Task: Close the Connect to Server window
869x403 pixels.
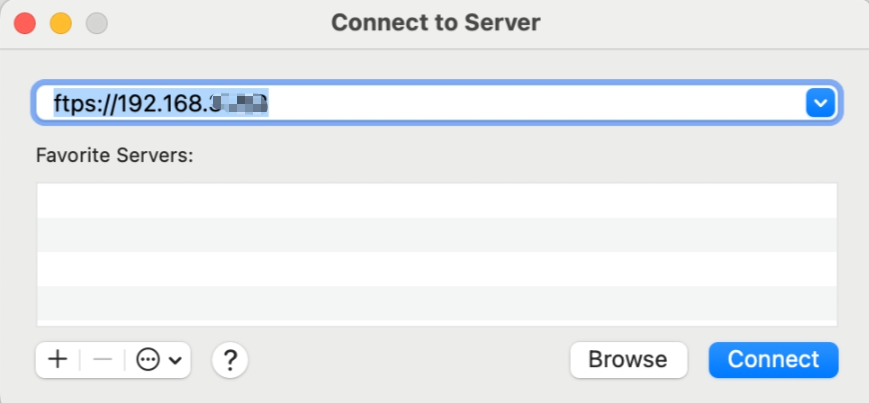Action: [x=25, y=22]
